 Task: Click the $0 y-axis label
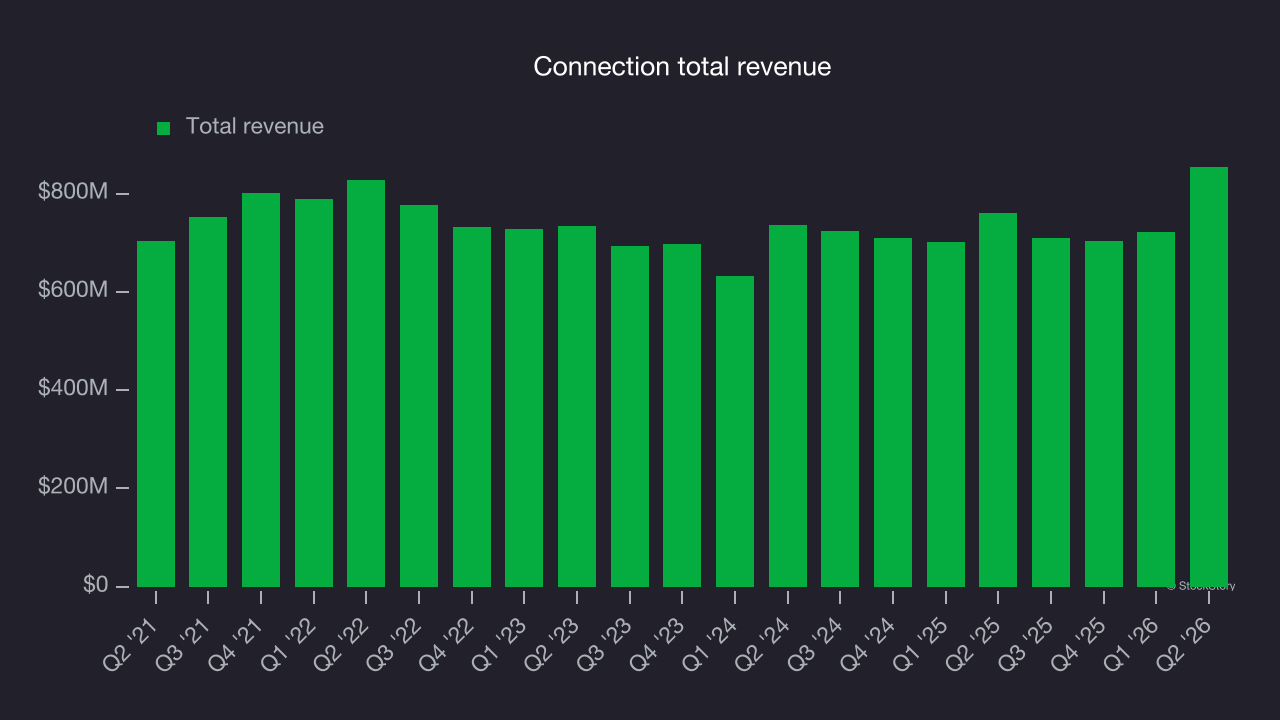[96, 584]
